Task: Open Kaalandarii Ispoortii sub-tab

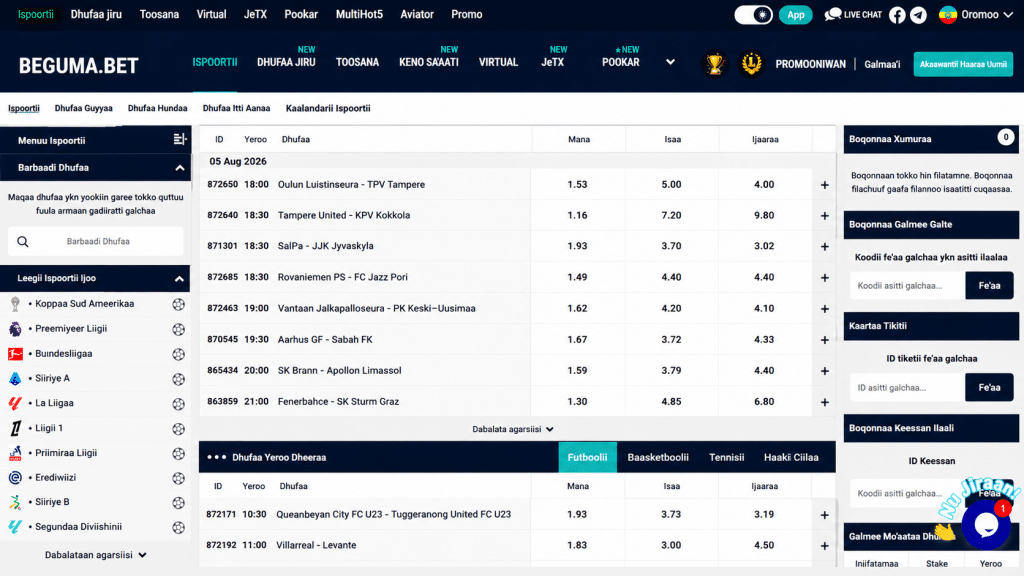Action: [328, 108]
